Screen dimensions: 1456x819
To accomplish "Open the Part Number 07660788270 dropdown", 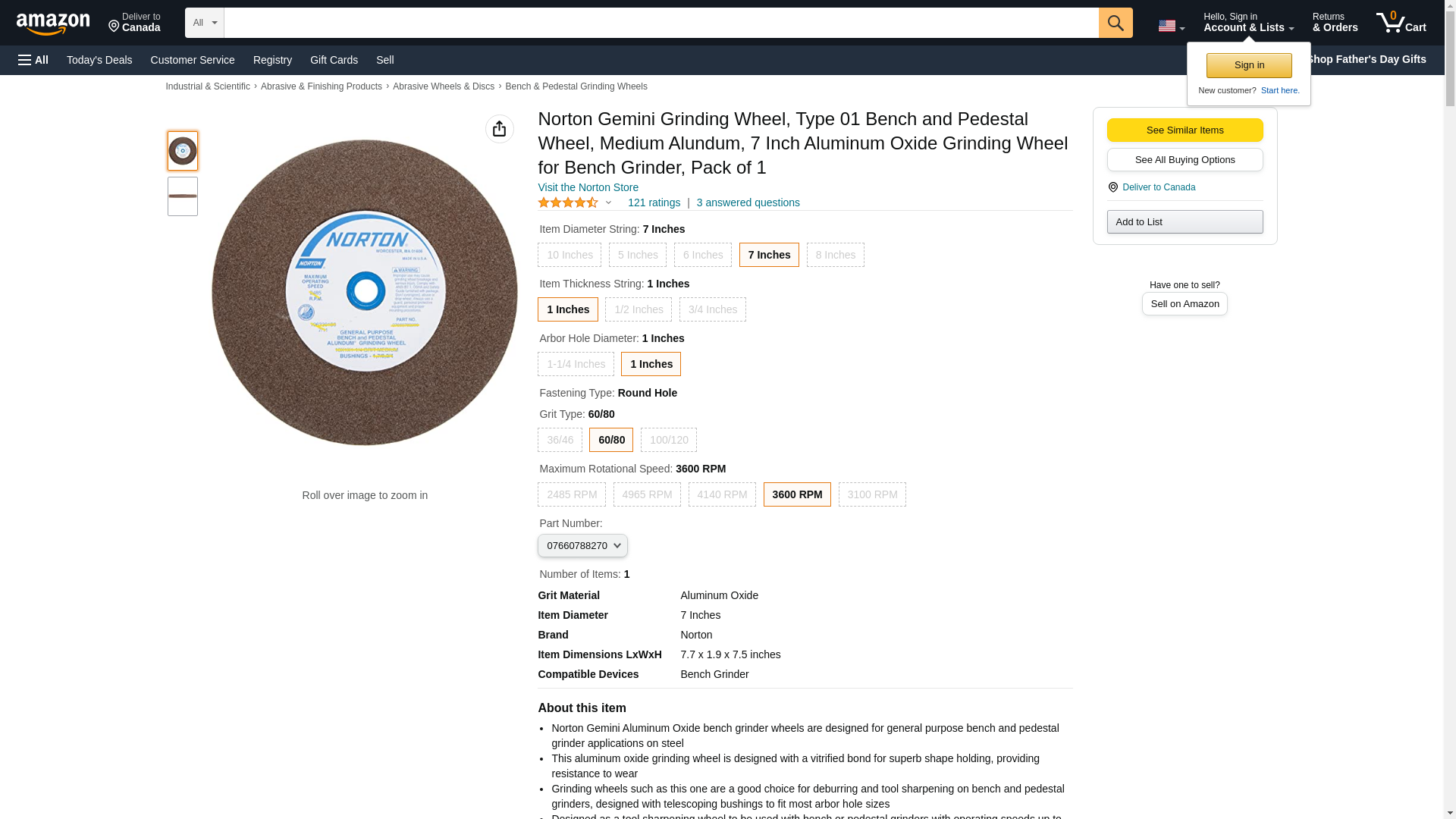I will point(582,546).
